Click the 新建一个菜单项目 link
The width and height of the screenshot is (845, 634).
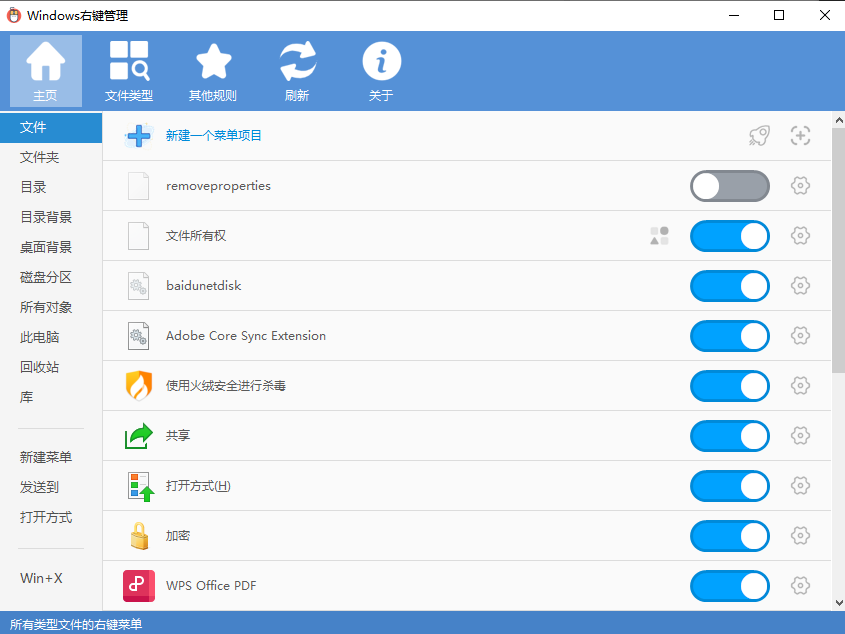[213, 136]
